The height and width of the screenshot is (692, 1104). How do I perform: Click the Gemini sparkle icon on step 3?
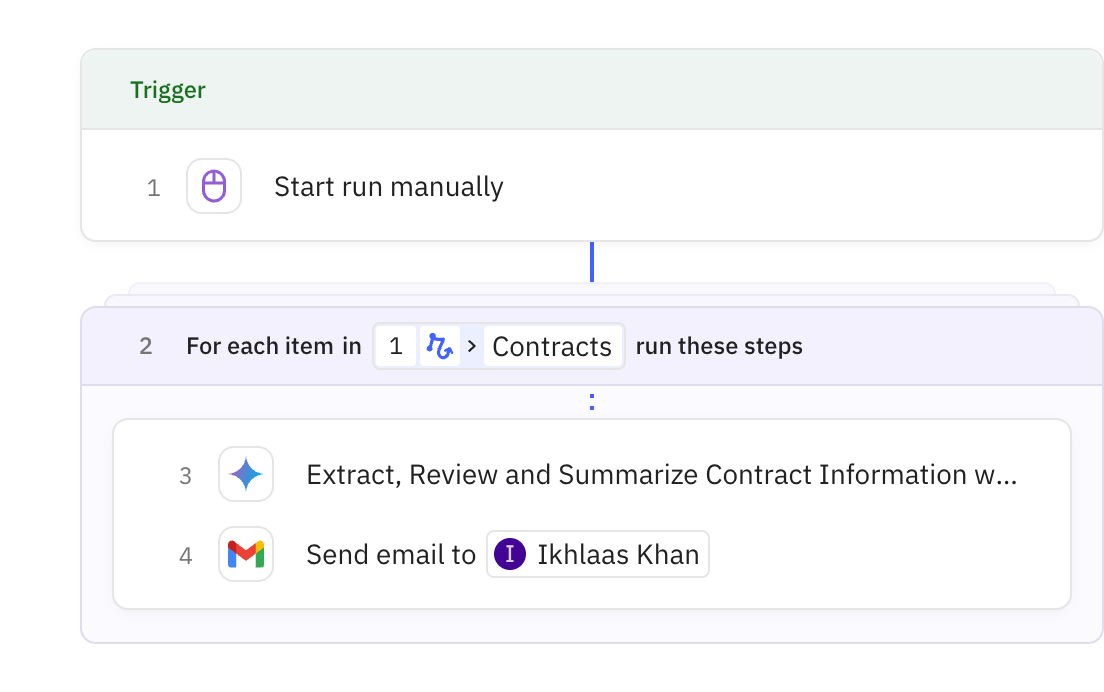246,474
